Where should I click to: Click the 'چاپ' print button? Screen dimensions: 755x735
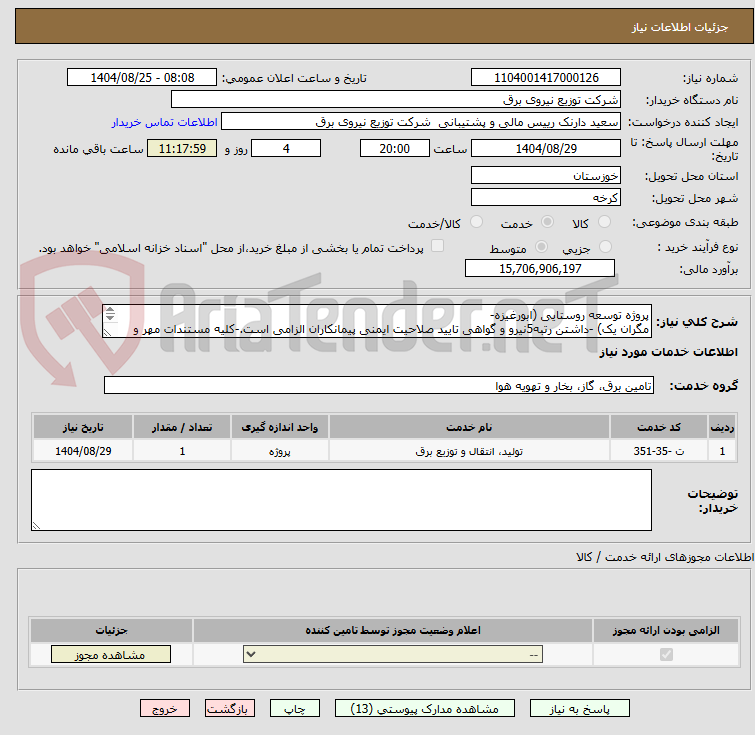click(x=295, y=709)
